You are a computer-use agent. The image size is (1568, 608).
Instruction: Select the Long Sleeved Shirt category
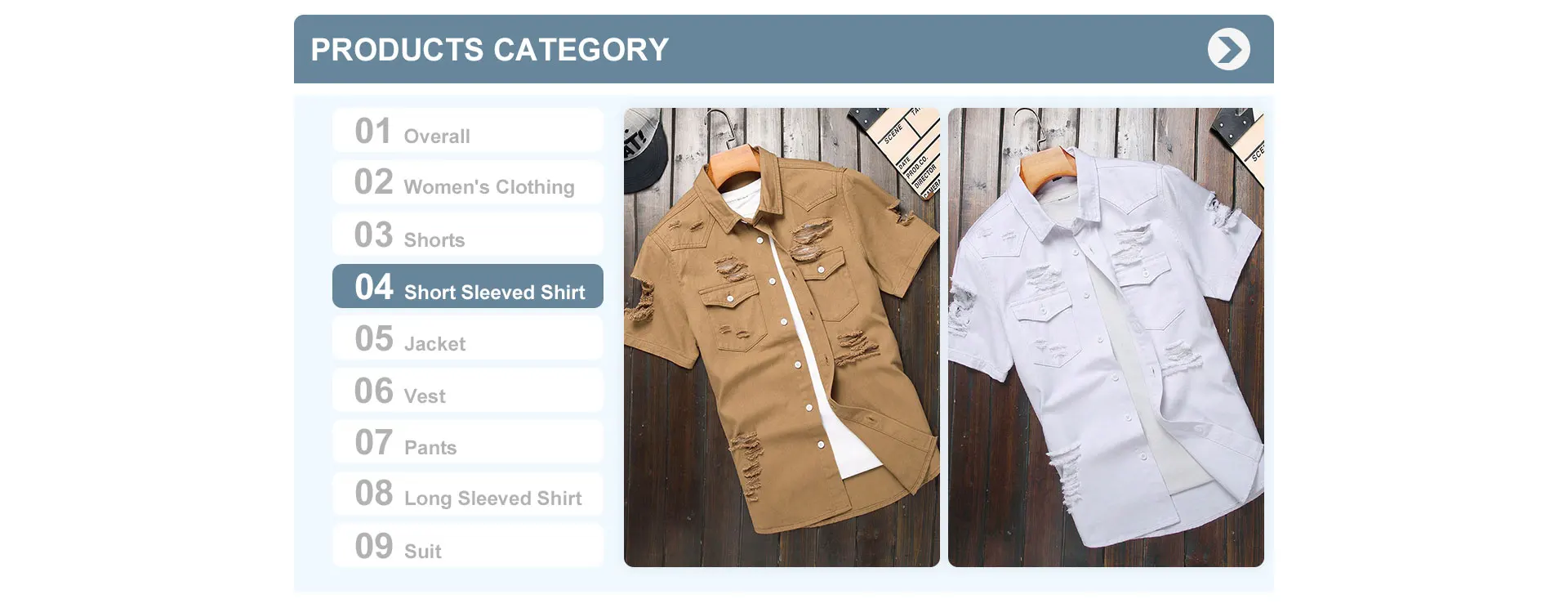tap(468, 494)
